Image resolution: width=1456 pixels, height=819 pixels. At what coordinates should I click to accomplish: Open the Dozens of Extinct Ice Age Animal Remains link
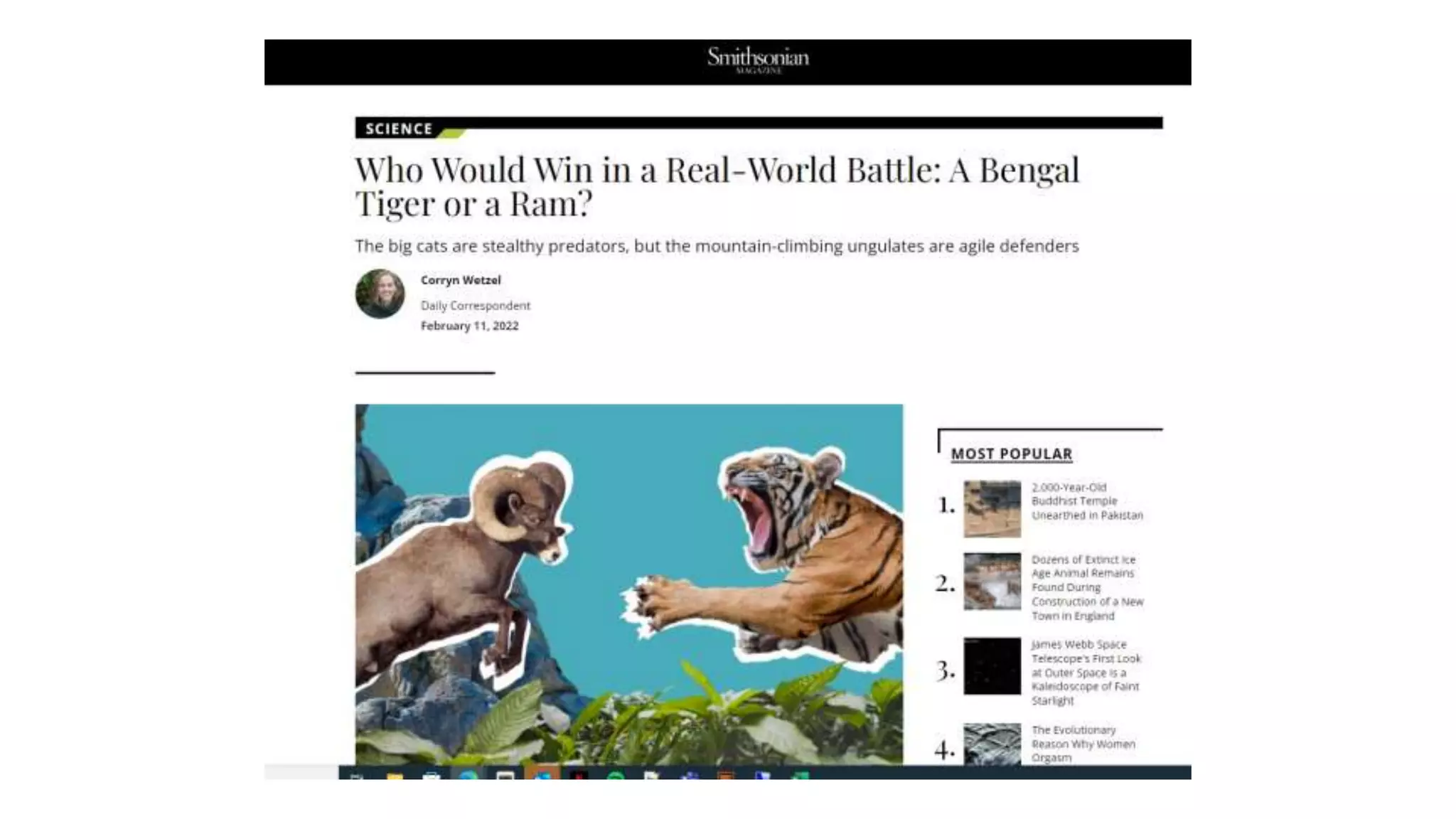1087,587
